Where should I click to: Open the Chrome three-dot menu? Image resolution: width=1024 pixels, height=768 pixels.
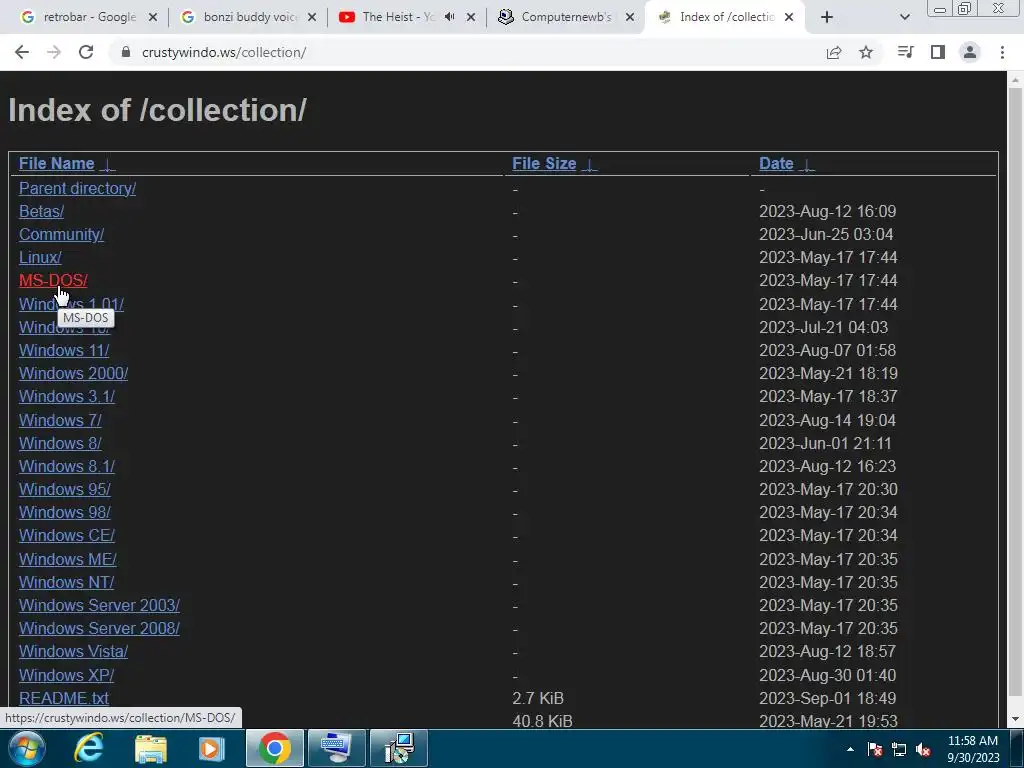(1002, 52)
